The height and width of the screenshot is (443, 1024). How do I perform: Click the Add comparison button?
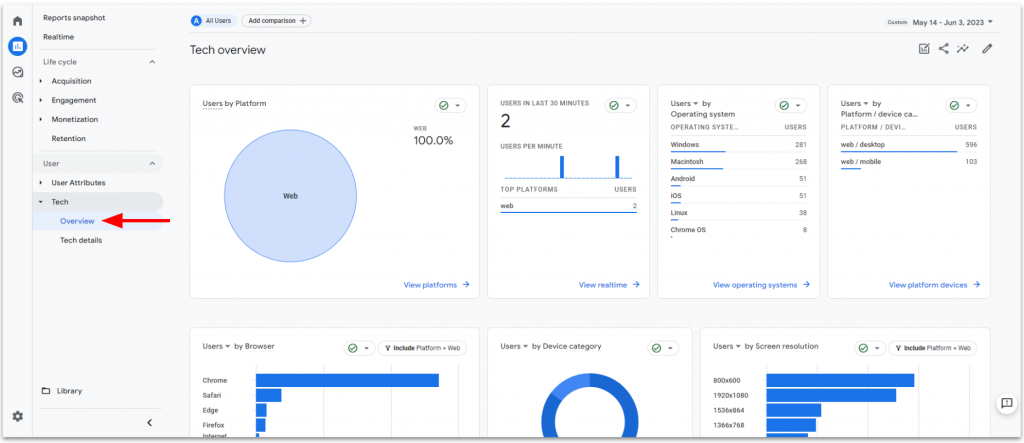point(276,21)
